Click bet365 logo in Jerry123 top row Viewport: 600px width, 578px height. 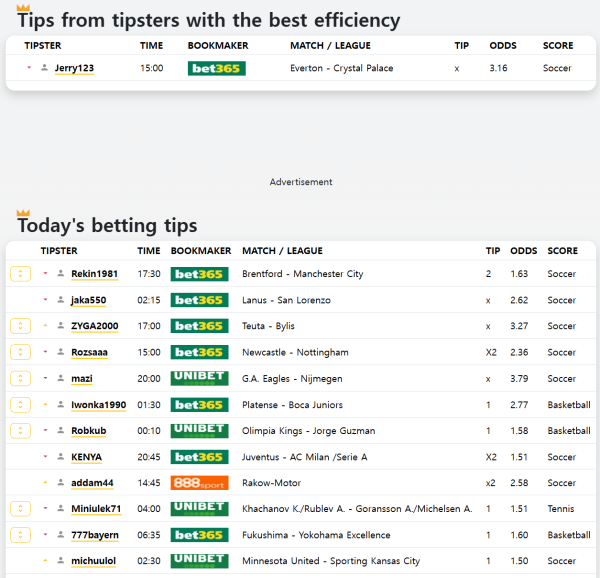click(216, 68)
